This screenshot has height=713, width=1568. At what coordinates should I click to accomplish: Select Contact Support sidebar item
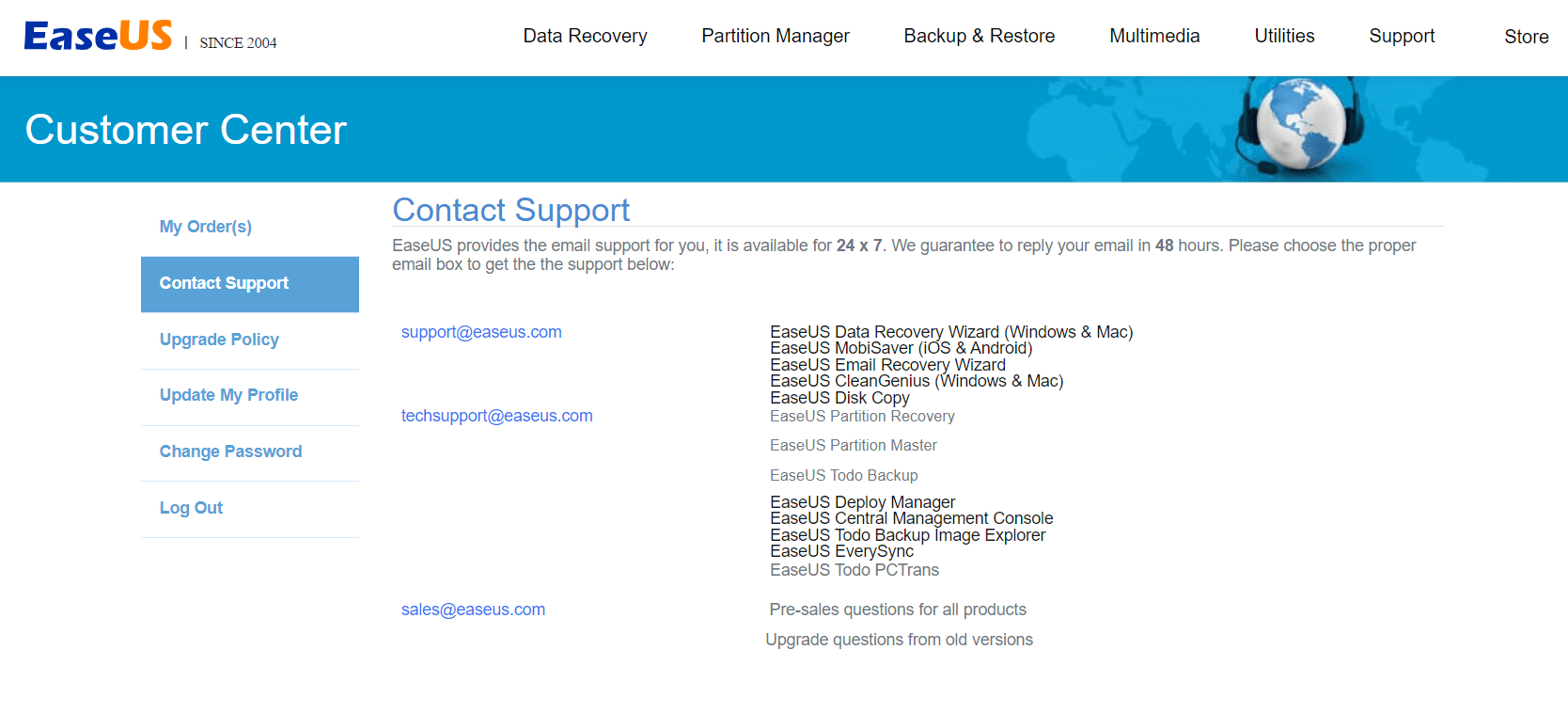(250, 283)
